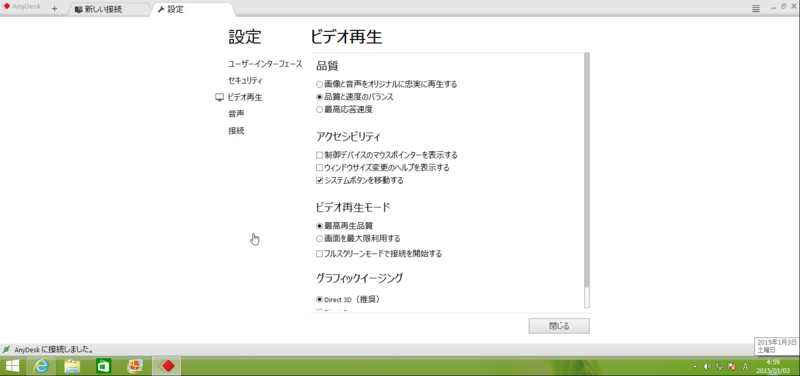This screenshot has height=376, width=800.
Task: Click the AnyDesk に接続しました status text
Action: 54,350
